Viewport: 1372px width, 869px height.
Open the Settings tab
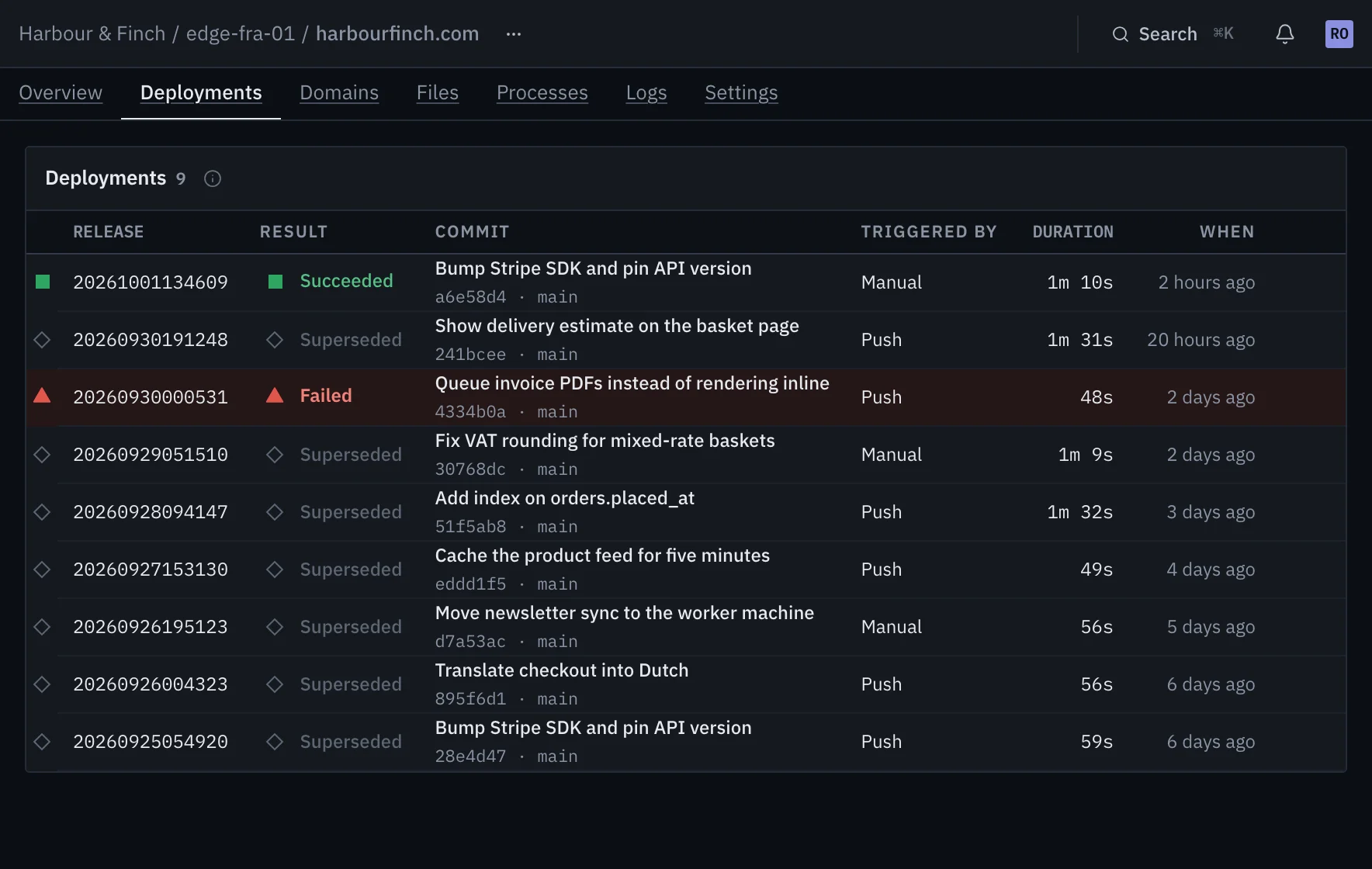[741, 92]
